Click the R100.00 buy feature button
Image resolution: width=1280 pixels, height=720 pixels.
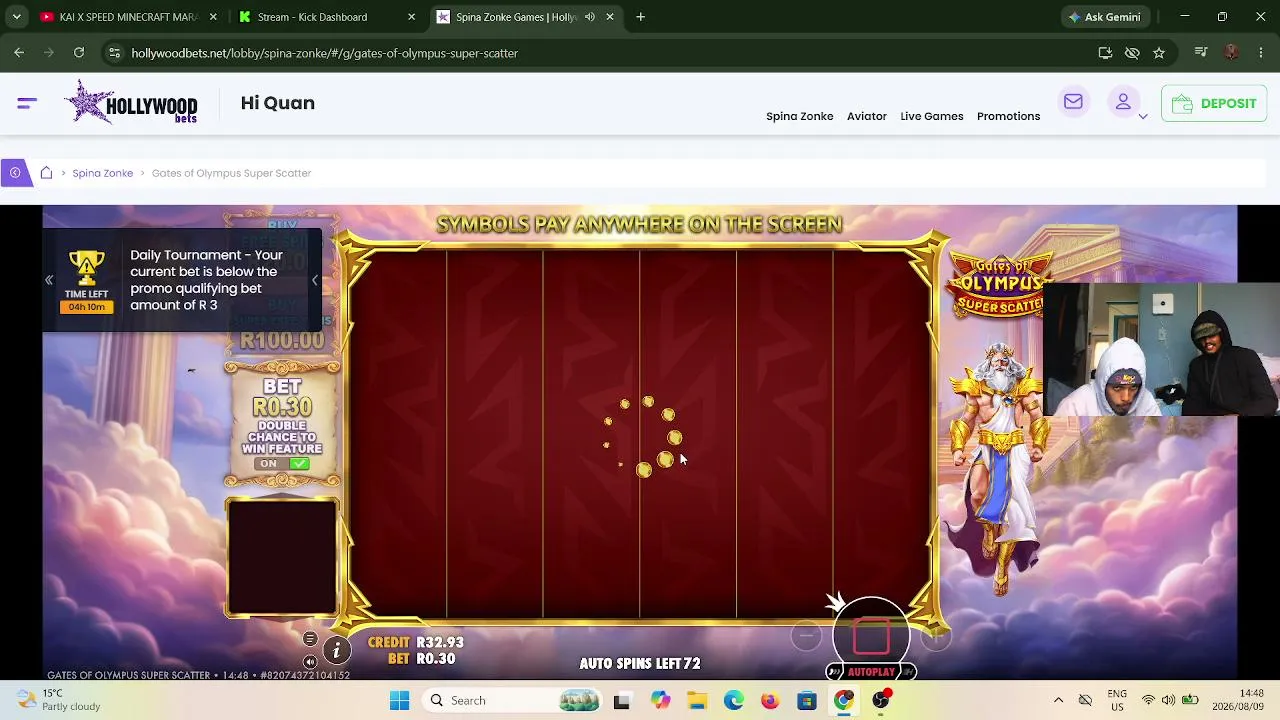tap(283, 340)
